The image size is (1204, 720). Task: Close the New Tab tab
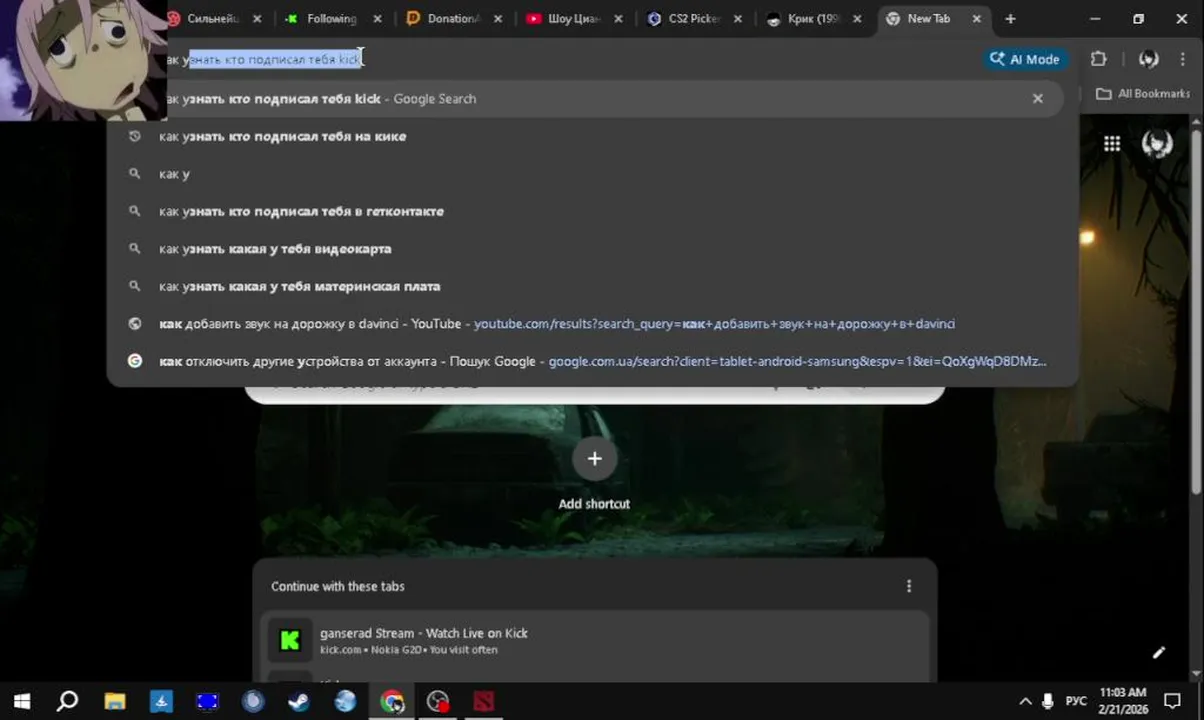[977, 19]
